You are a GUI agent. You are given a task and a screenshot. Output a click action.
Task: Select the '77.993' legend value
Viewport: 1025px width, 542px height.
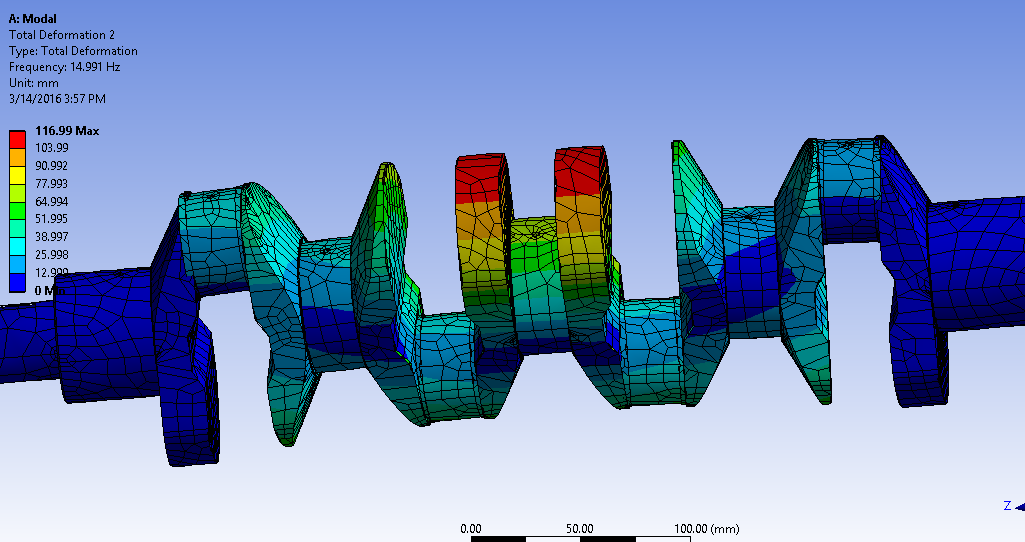pos(52,184)
